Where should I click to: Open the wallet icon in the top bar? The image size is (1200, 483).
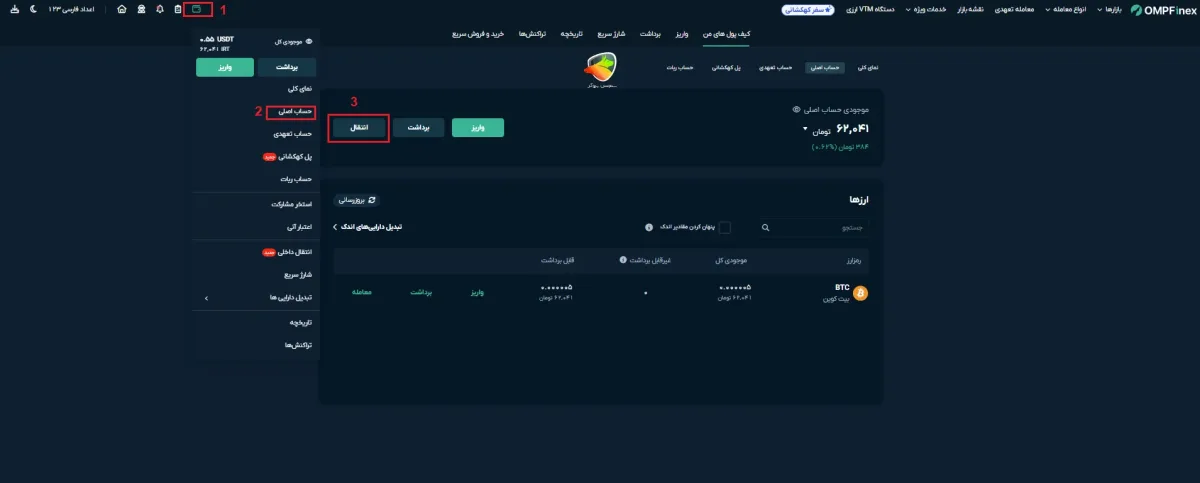(196, 9)
